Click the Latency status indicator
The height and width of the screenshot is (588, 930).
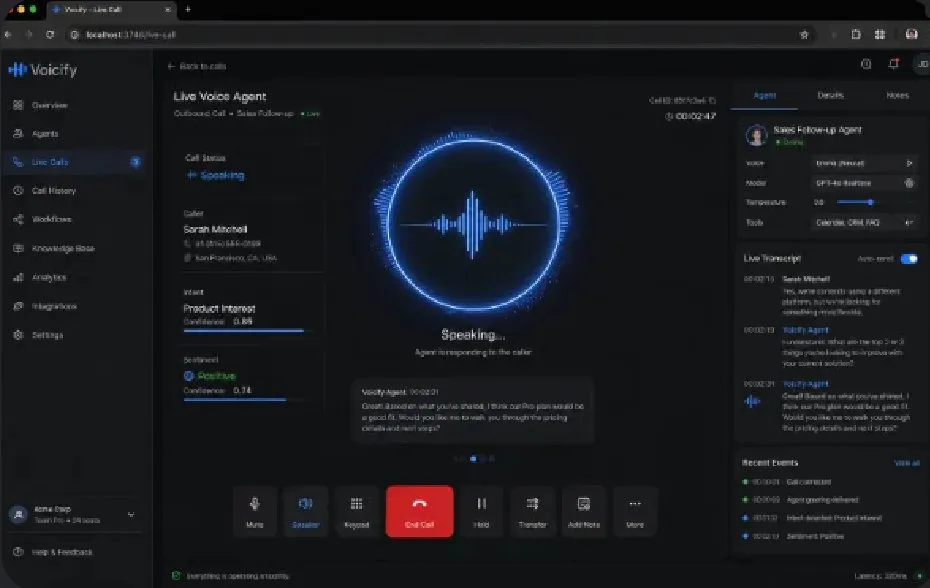pyautogui.click(x=888, y=576)
